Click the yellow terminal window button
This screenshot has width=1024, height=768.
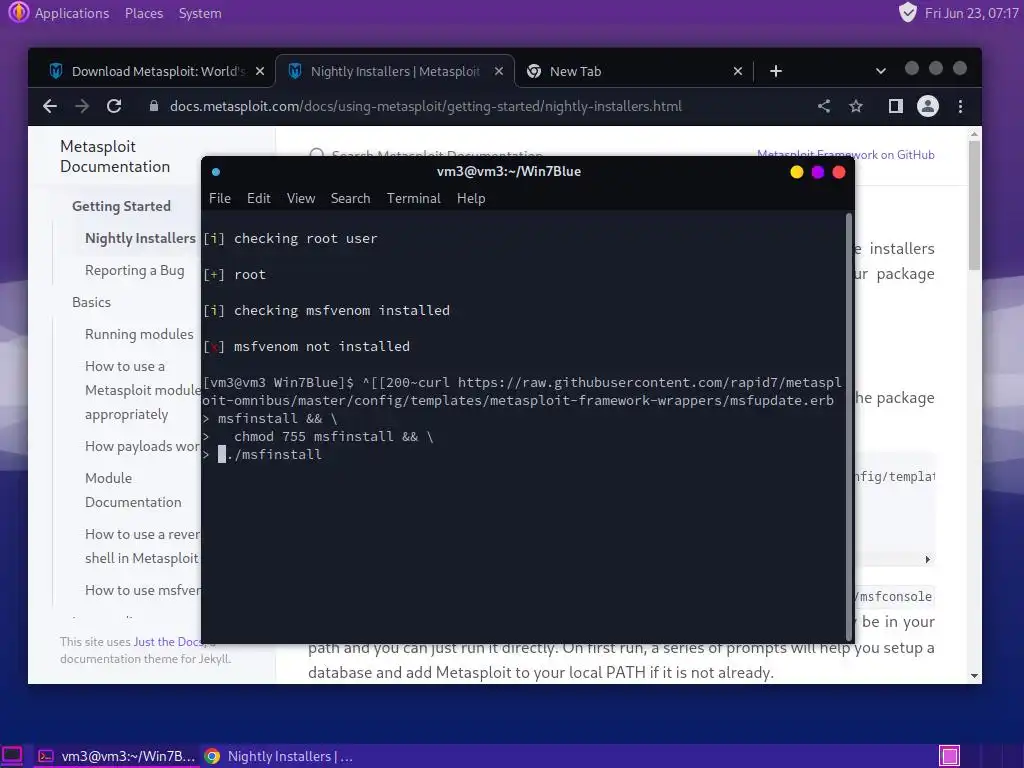[797, 172]
